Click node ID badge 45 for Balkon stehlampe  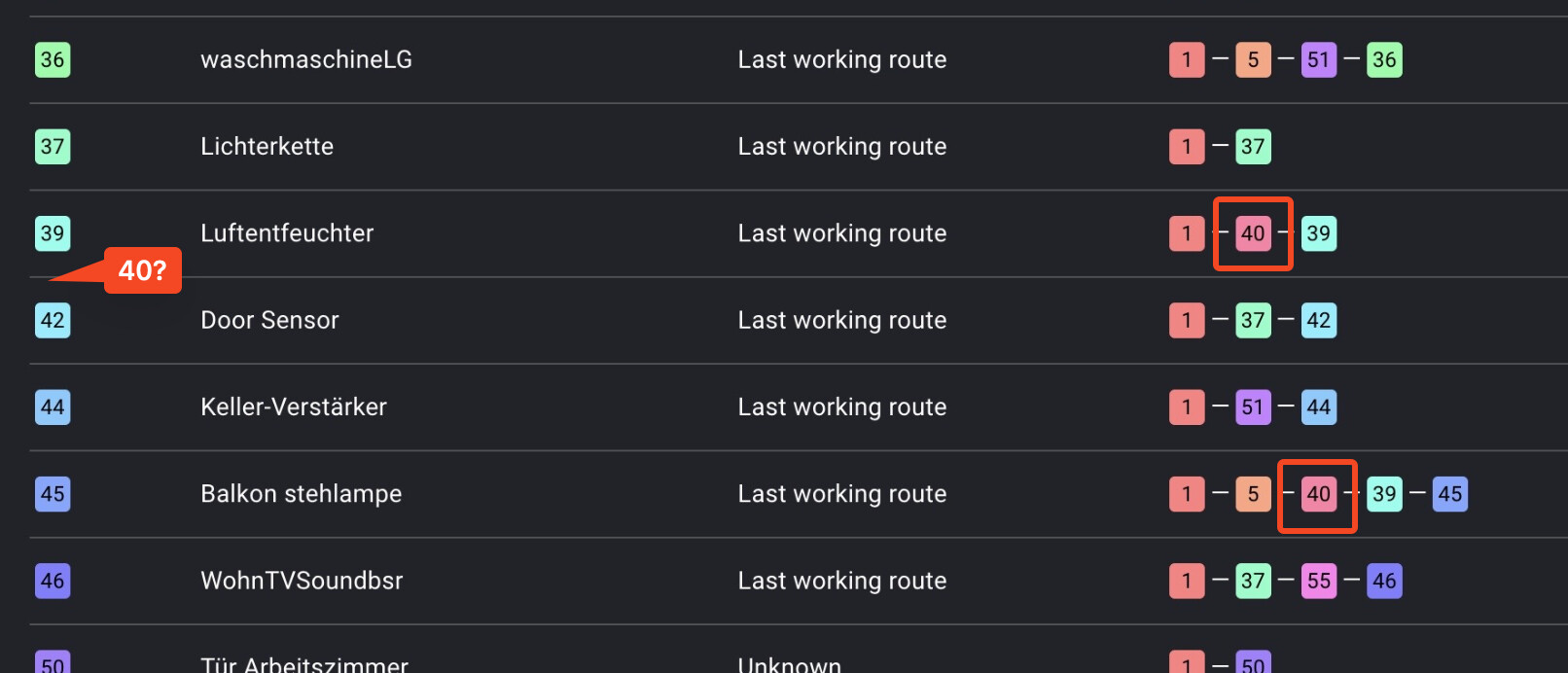pos(53,494)
